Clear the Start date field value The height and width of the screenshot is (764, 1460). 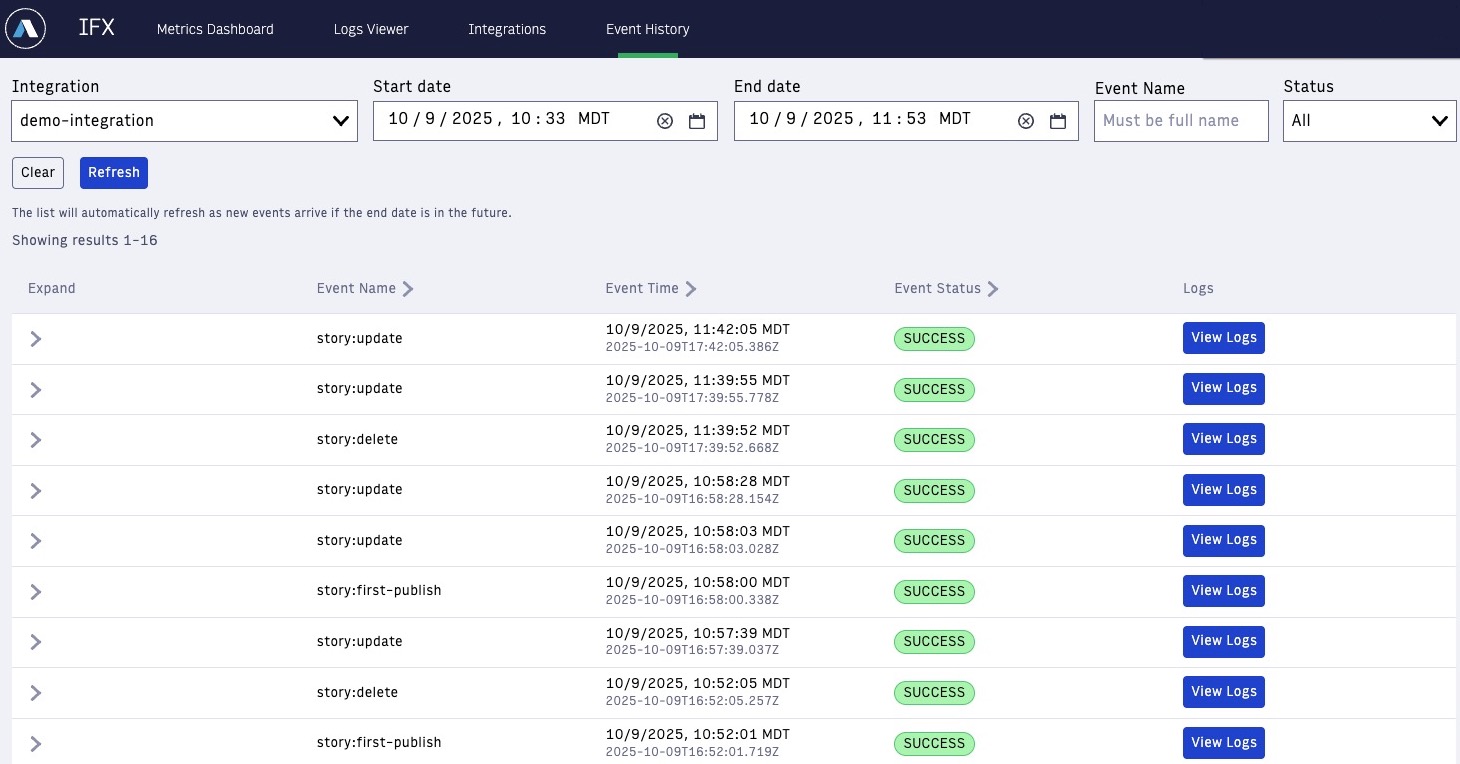pyautogui.click(x=665, y=121)
